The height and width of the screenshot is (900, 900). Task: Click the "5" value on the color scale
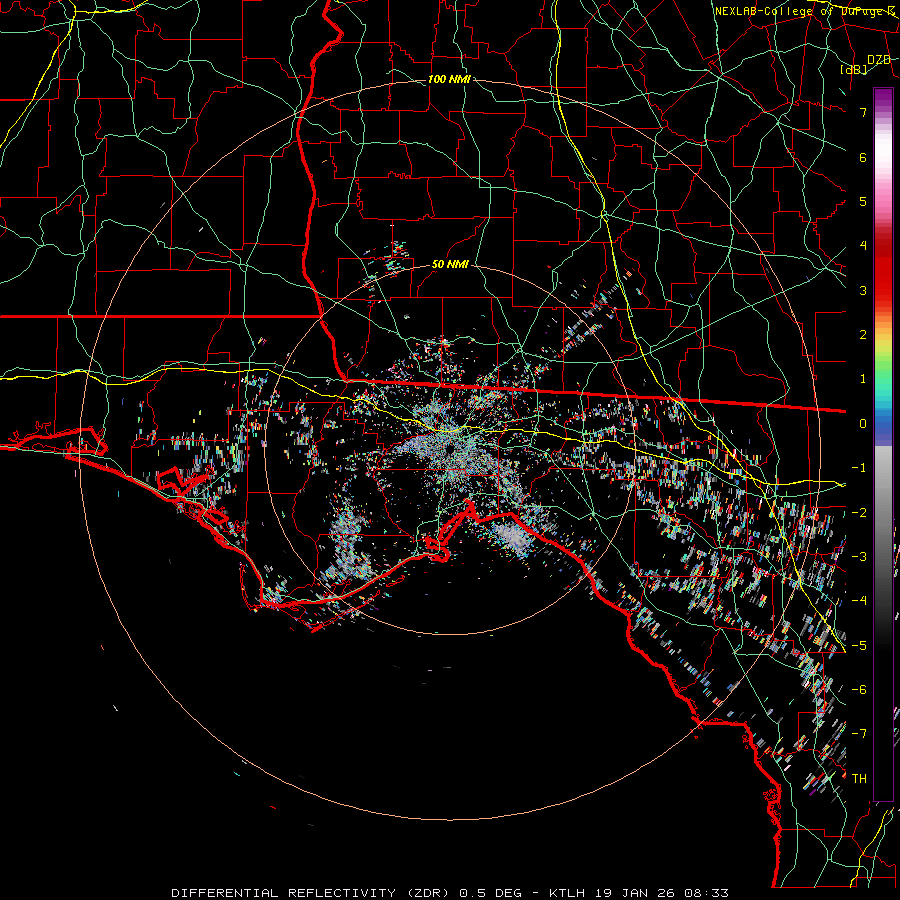coord(863,201)
